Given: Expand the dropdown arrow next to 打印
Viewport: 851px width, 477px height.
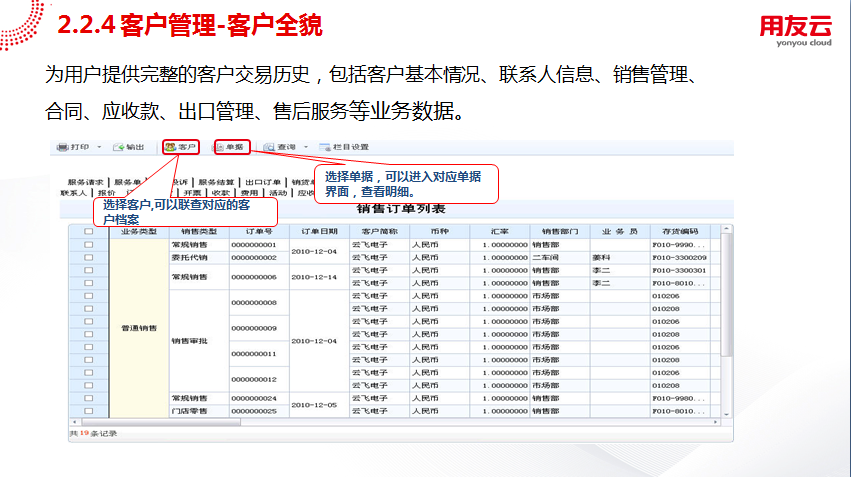Looking at the screenshot, I should pyautogui.click(x=100, y=147).
